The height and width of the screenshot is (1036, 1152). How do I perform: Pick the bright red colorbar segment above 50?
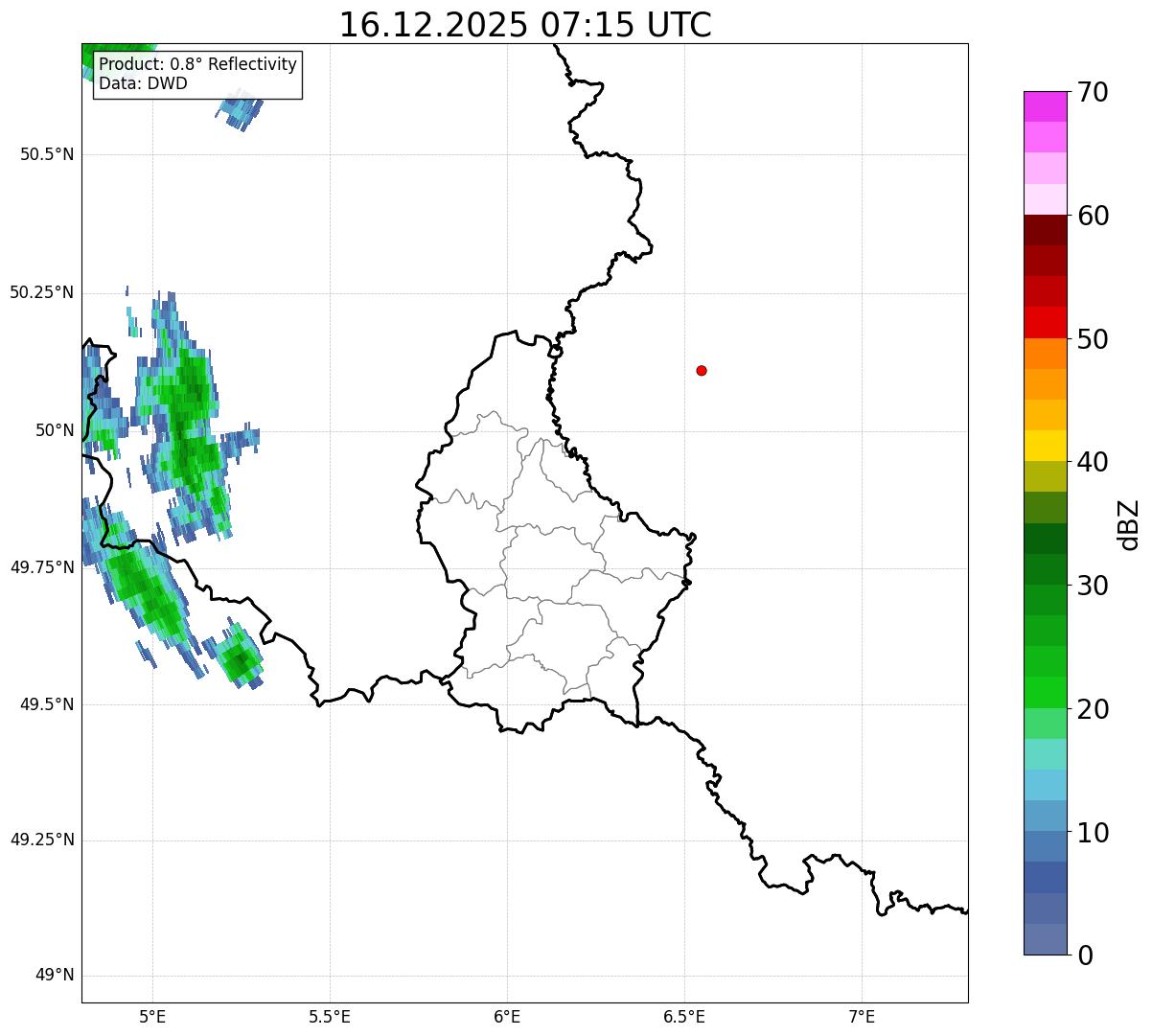click(x=1045, y=322)
